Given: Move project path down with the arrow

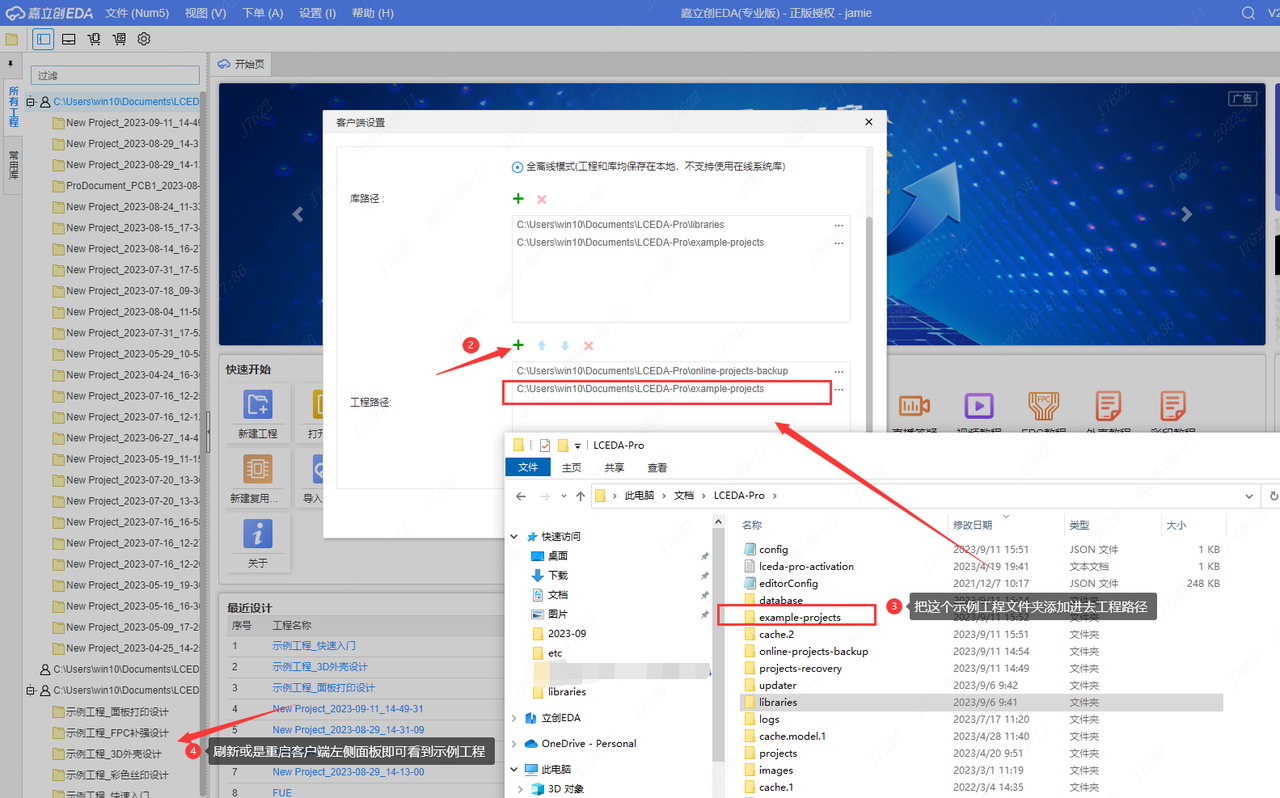Looking at the screenshot, I should pos(565,346).
